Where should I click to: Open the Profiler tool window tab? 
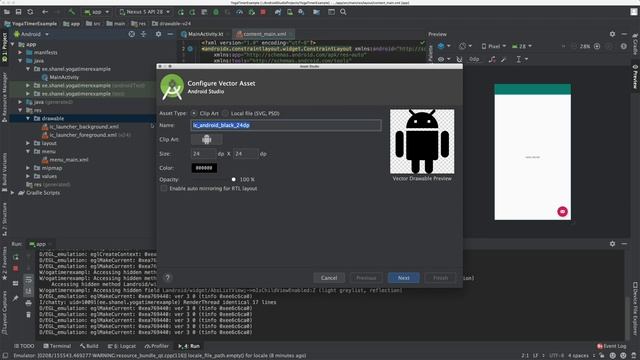click(156, 346)
